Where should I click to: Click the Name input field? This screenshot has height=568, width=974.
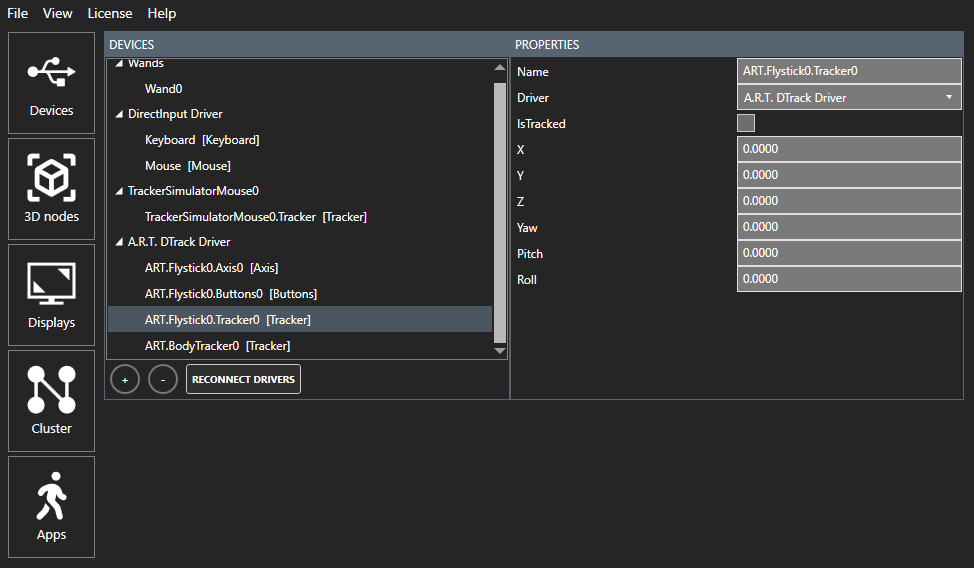click(x=849, y=72)
